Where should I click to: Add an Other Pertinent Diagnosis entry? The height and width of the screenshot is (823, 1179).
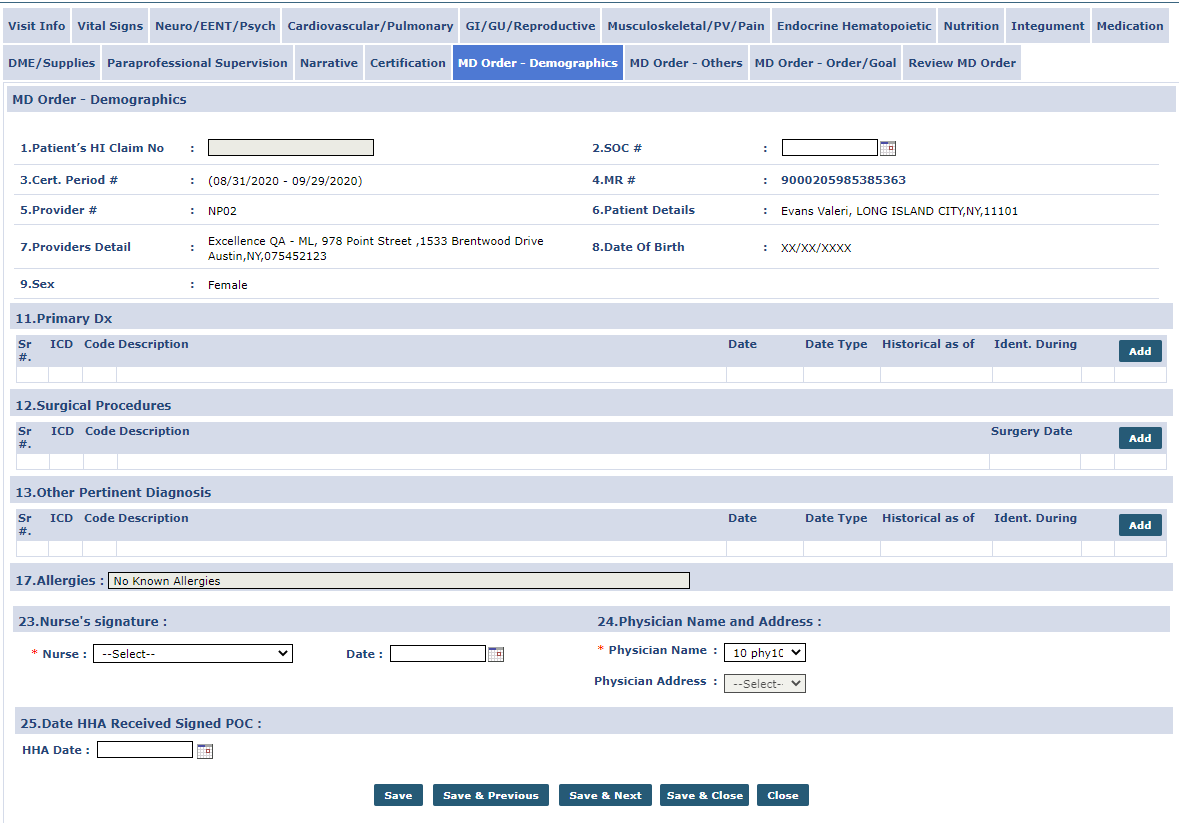pos(1140,525)
